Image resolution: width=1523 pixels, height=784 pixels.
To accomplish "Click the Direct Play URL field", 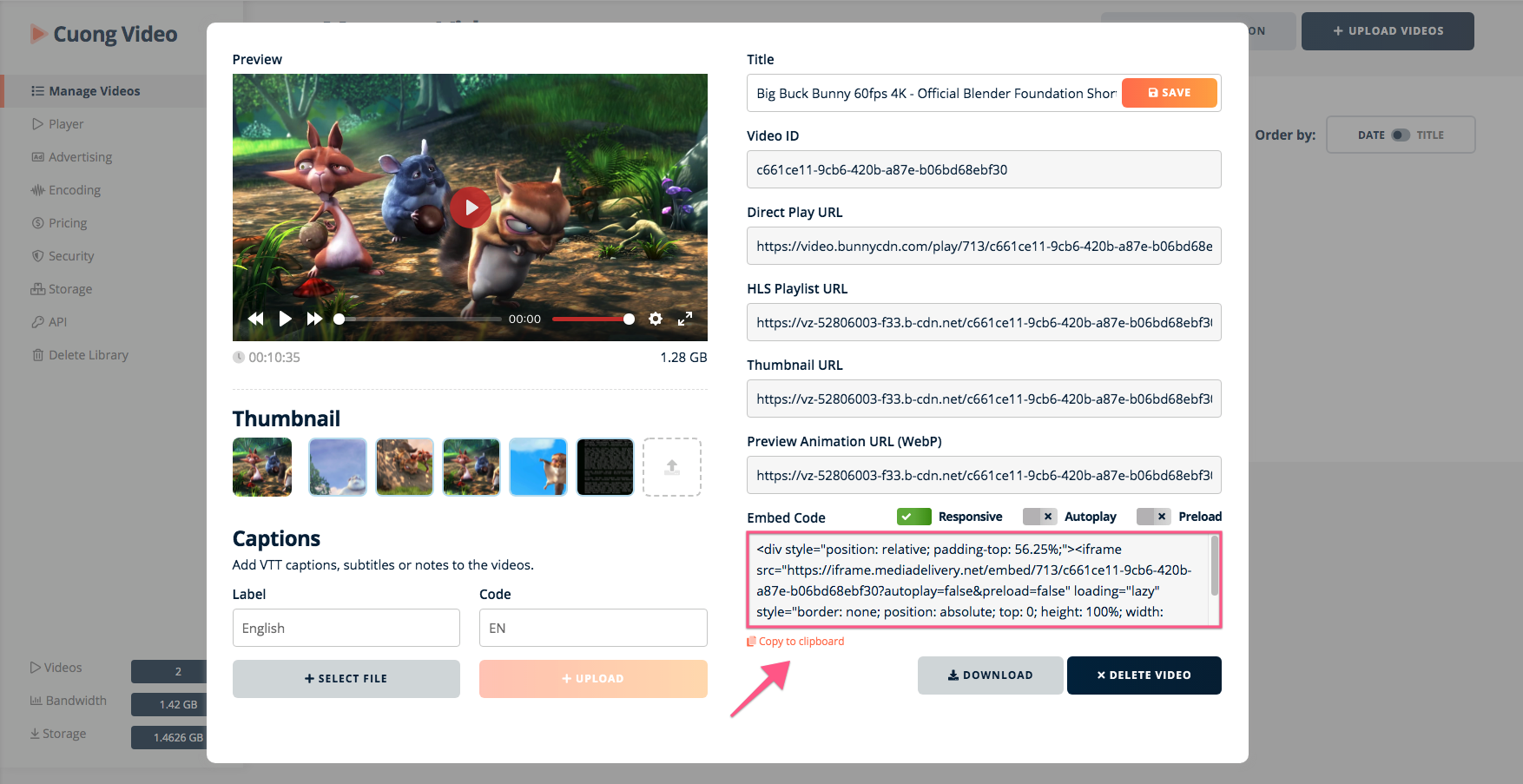I will (x=984, y=246).
